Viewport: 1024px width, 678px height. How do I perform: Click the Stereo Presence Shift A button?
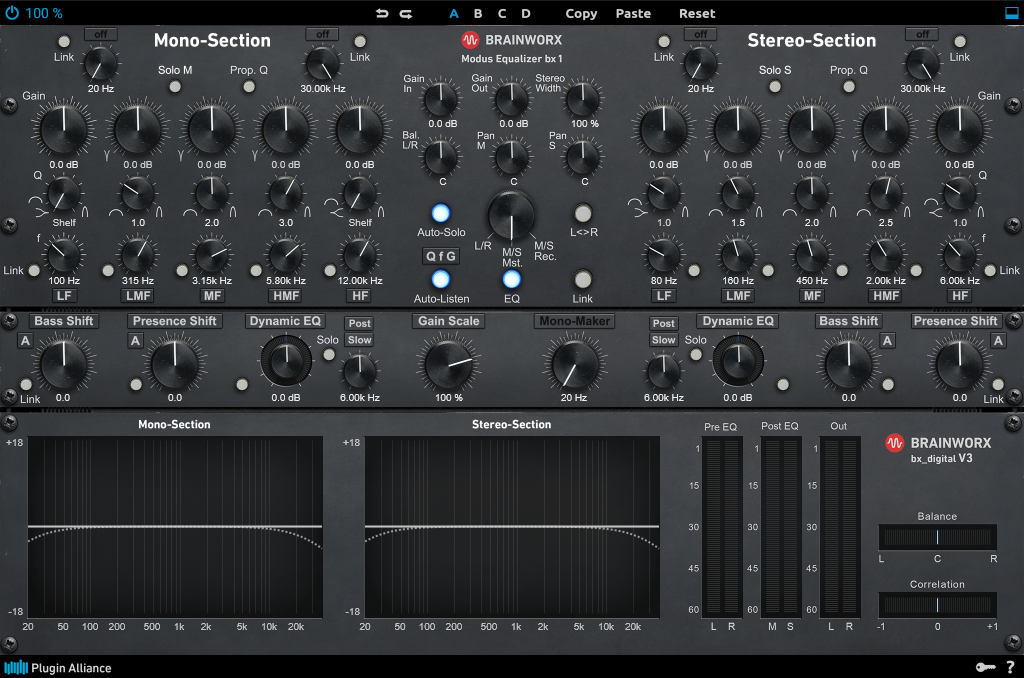[x=998, y=340]
